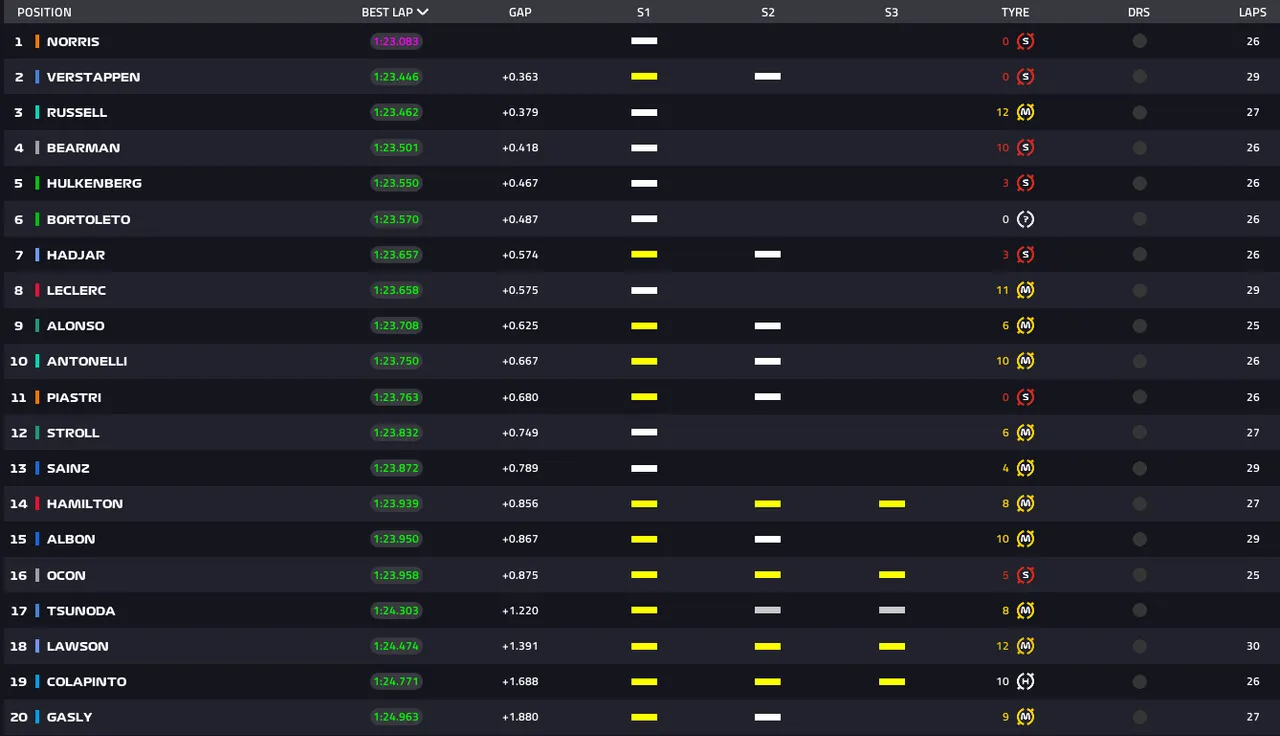Click Piastri's orange team color bar
This screenshot has width=1280, height=736.
[37, 398]
